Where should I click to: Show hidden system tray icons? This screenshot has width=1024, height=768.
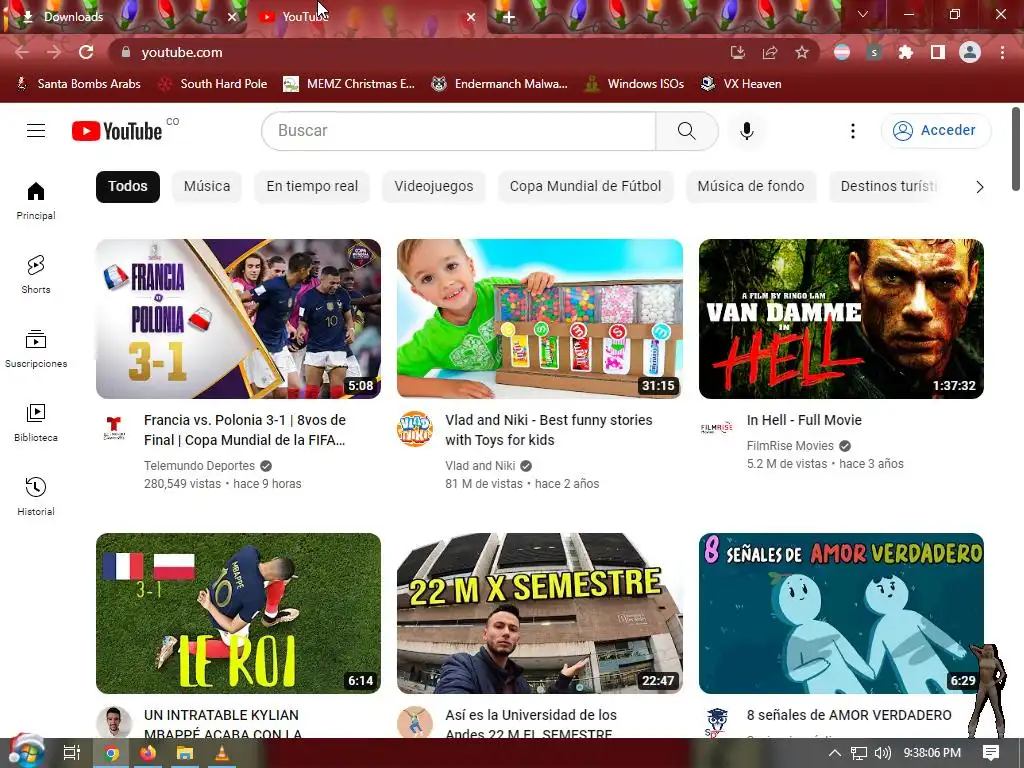[835, 753]
